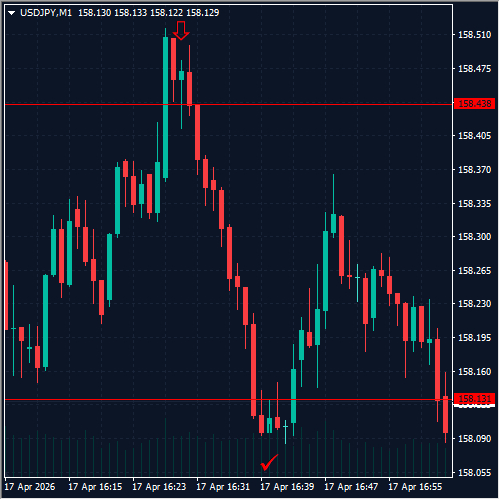Select the open price value 158.130
The image size is (500, 500).
pyautogui.click(x=94, y=13)
